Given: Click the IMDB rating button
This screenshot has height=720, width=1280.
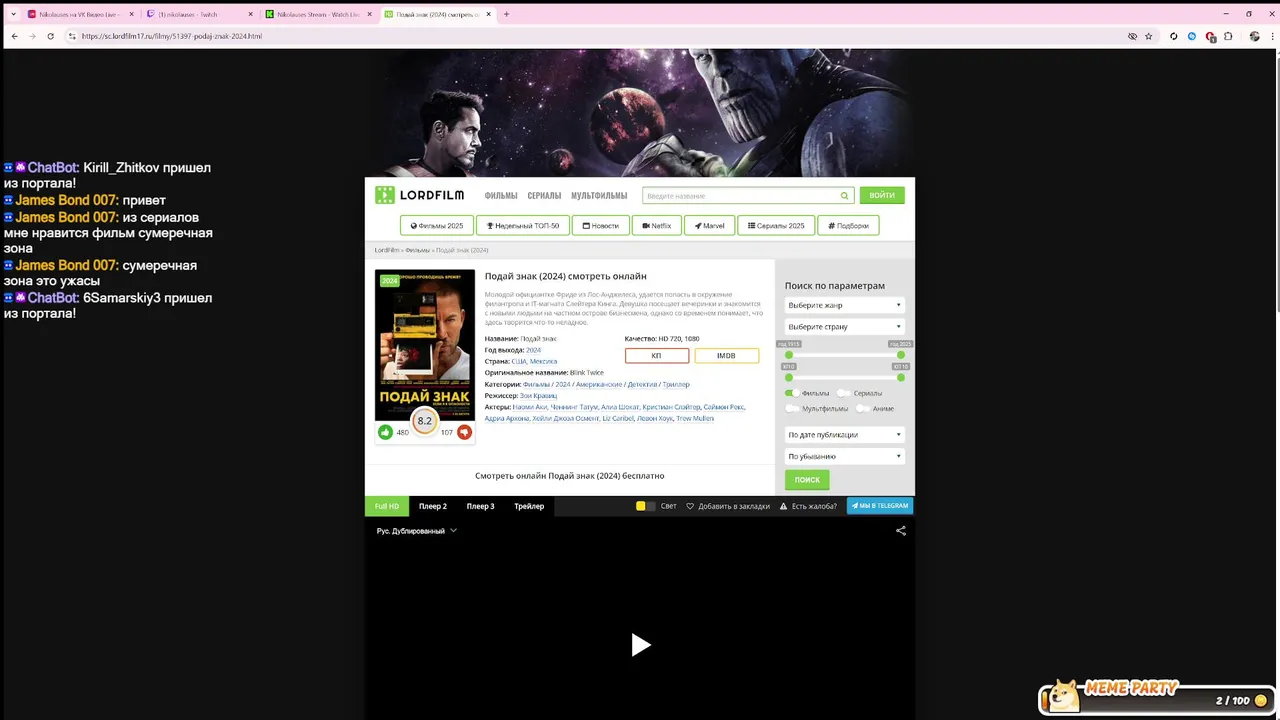Looking at the screenshot, I should (727, 356).
